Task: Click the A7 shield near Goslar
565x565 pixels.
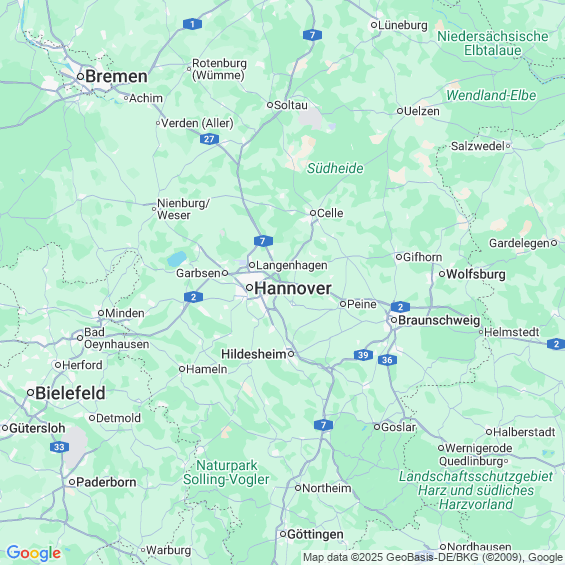Action: pos(323,425)
